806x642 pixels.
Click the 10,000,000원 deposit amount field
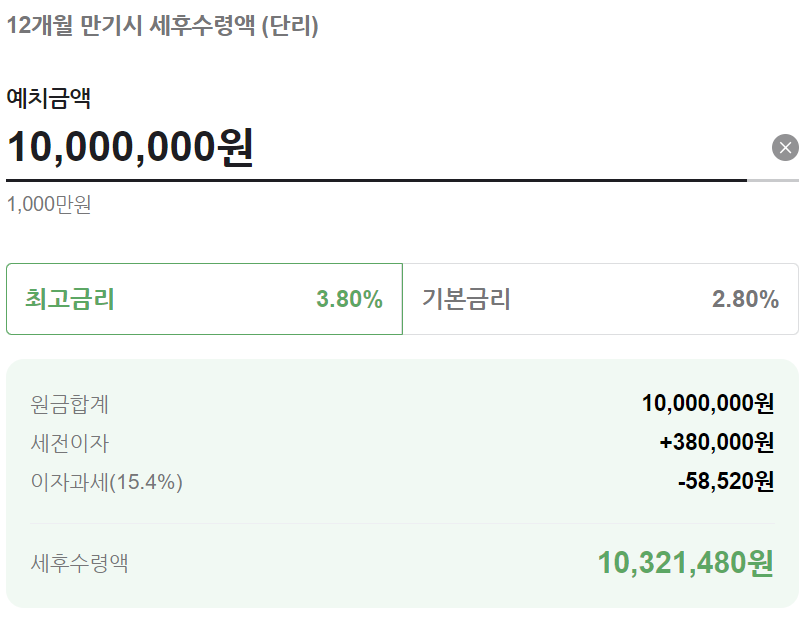pos(376,148)
